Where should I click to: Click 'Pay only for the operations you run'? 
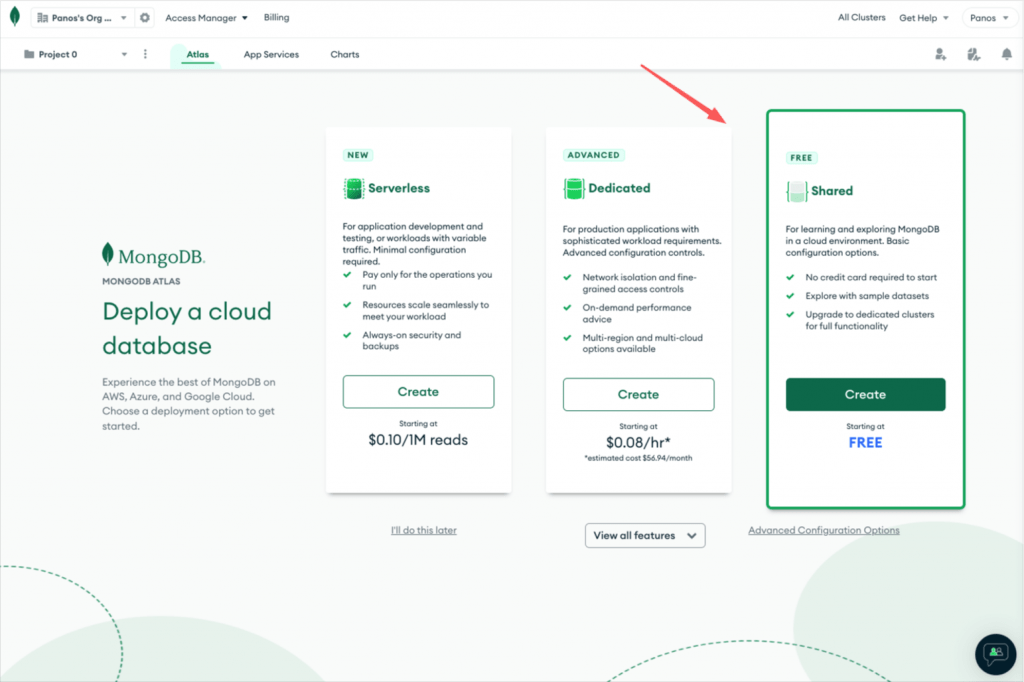coord(427,280)
